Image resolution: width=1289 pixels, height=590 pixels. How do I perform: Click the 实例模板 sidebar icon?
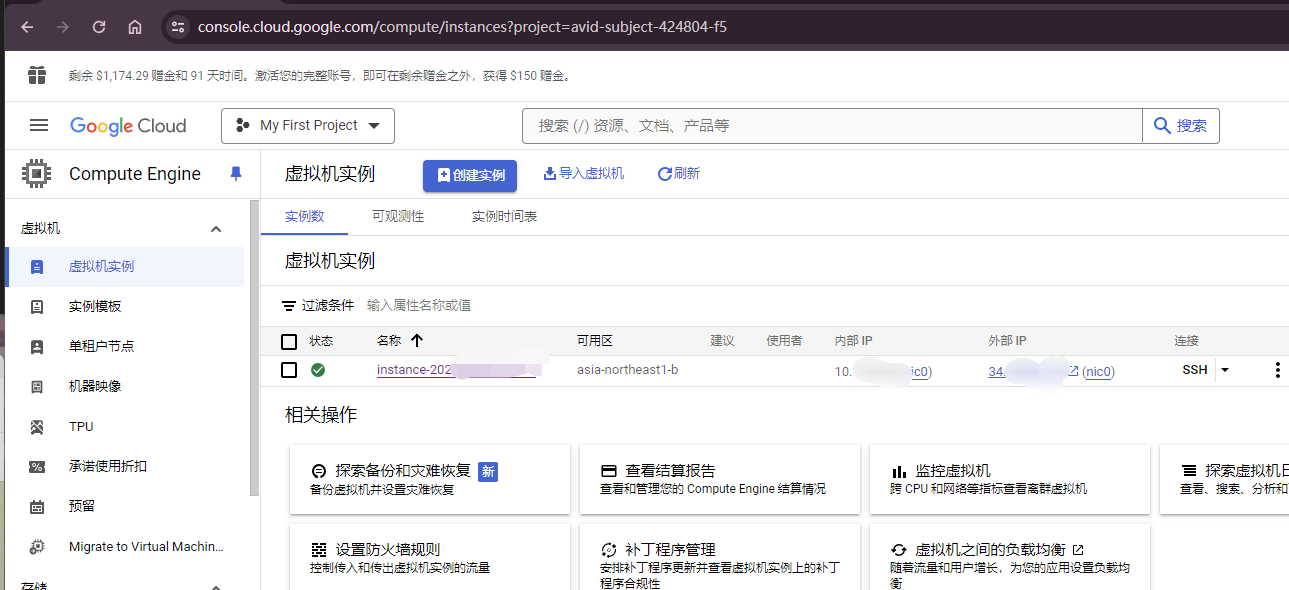(37, 307)
